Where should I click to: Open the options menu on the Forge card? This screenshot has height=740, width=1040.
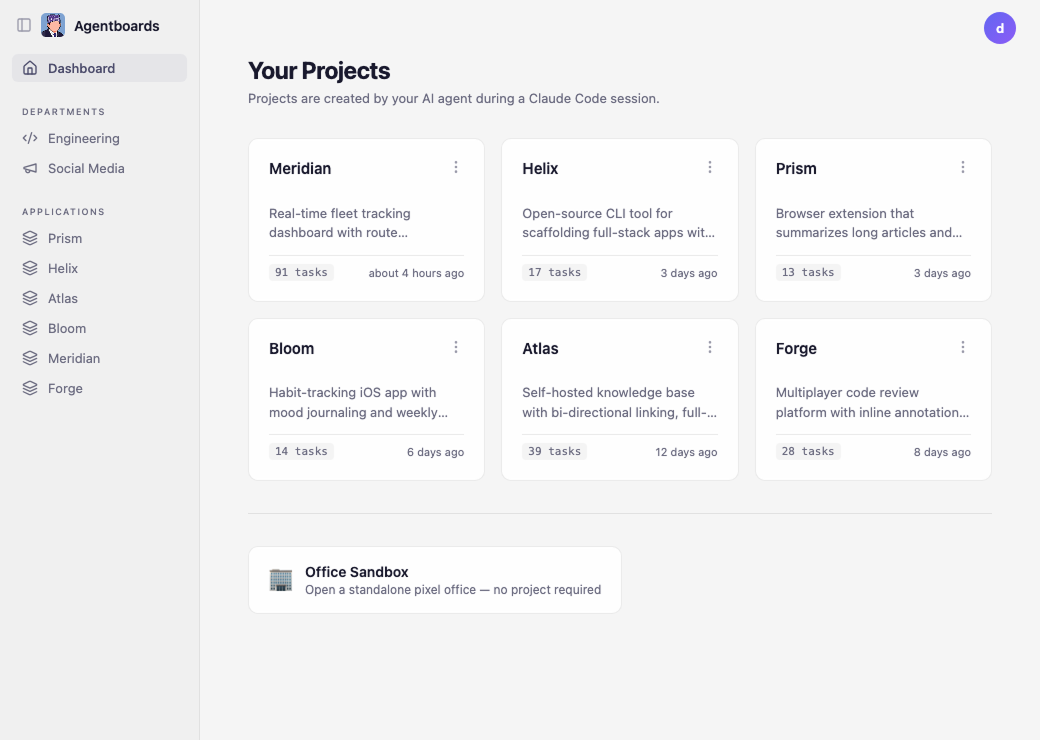click(x=963, y=347)
